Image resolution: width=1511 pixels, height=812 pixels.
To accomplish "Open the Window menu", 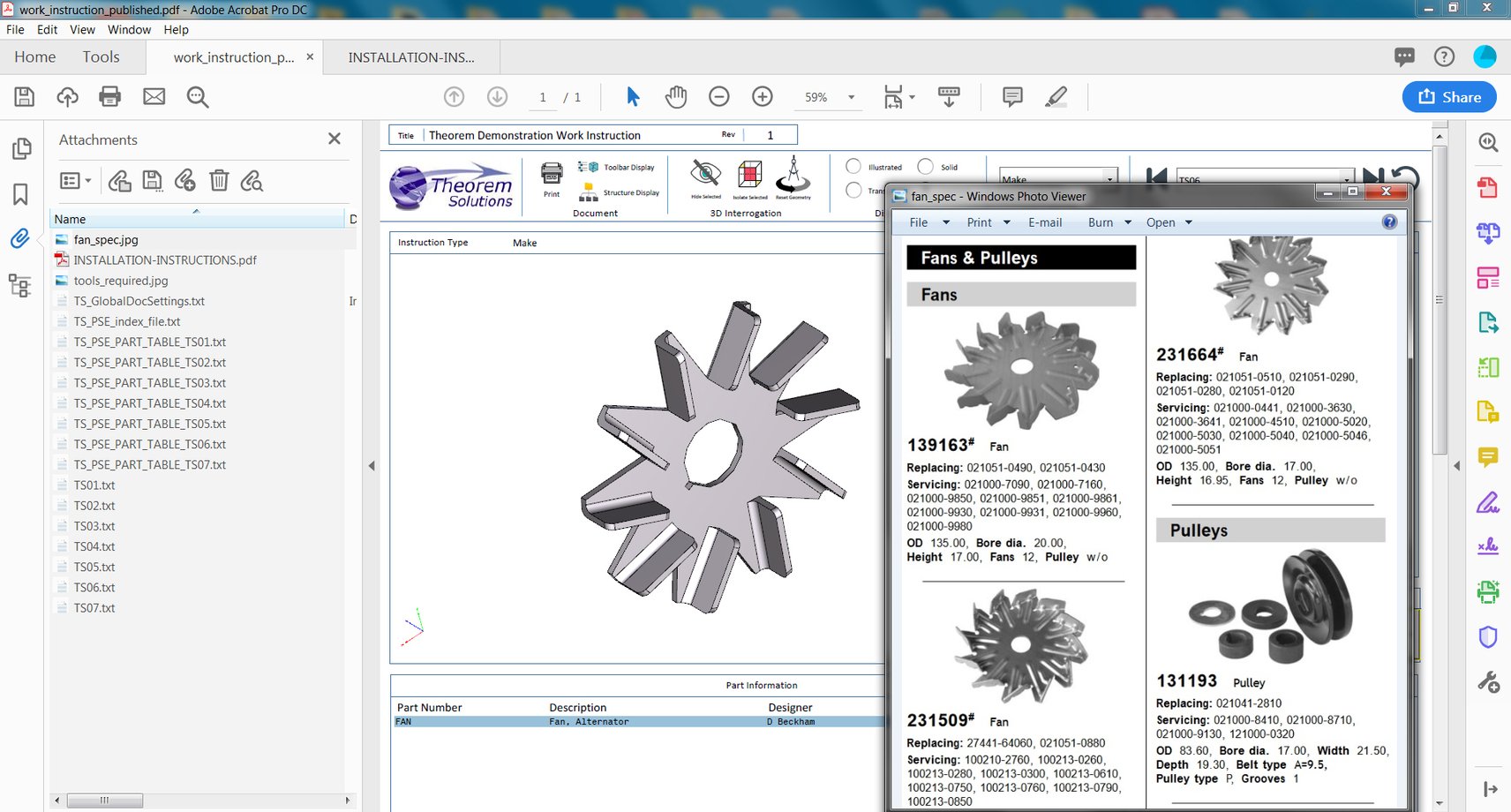I will (x=129, y=29).
